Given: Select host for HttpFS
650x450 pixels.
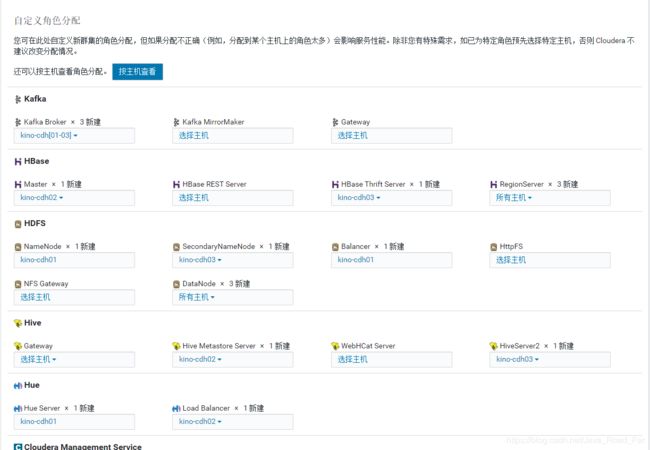Looking at the screenshot, I should click(550, 260).
